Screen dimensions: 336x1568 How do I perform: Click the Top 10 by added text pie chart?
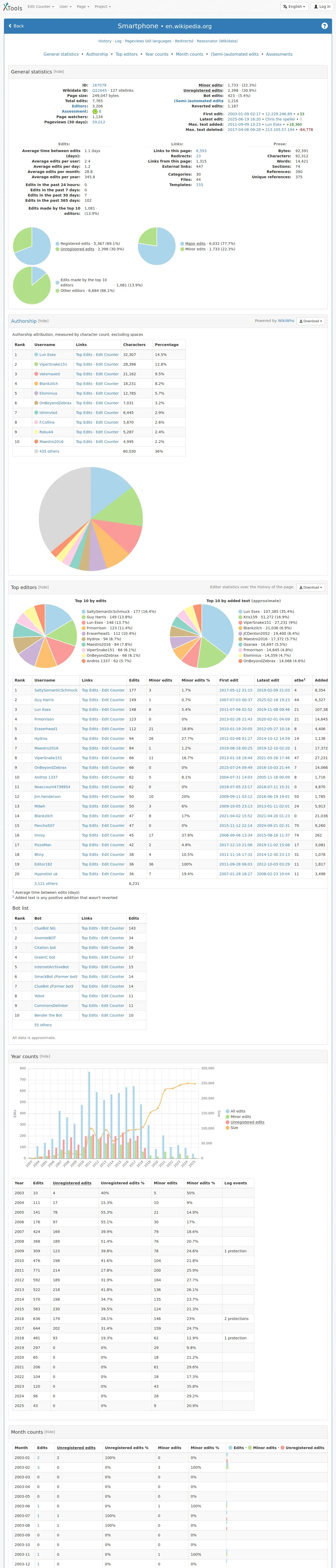click(201, 636)
